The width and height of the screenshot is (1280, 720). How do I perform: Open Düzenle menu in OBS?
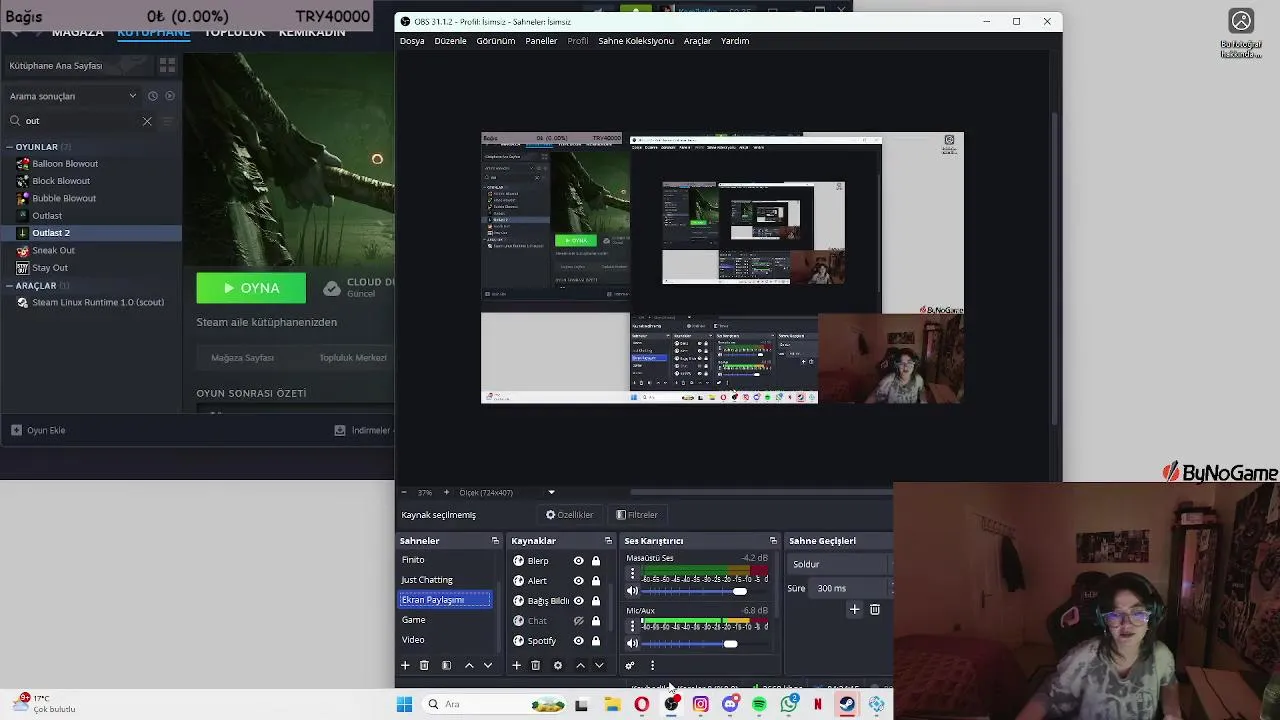pos(450,41)
